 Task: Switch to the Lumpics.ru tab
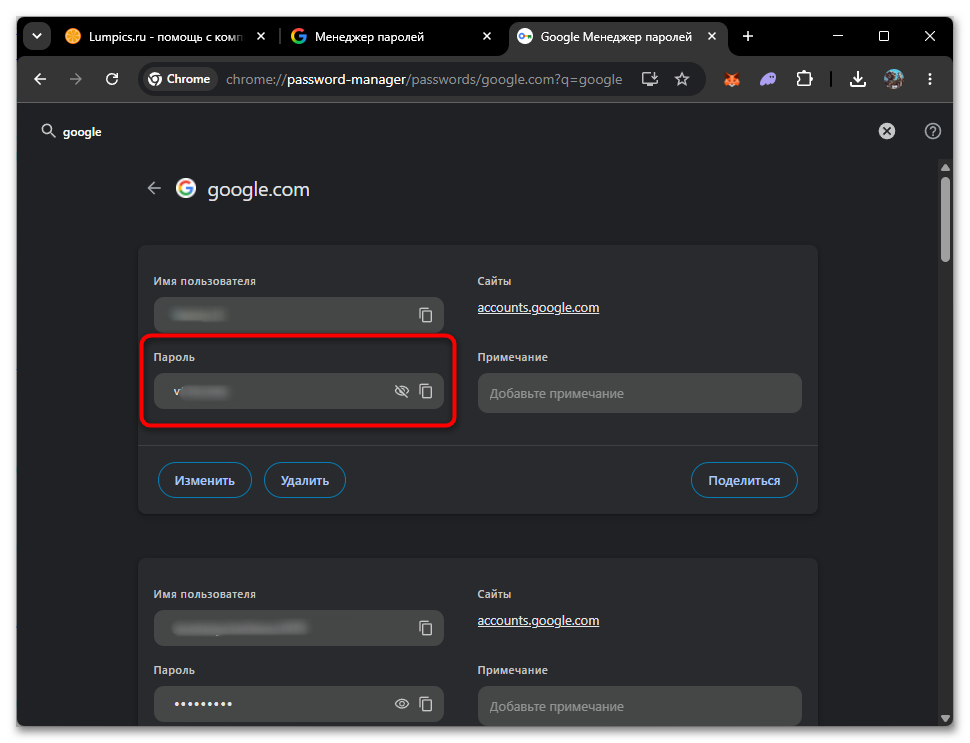(x=155, y=37)
